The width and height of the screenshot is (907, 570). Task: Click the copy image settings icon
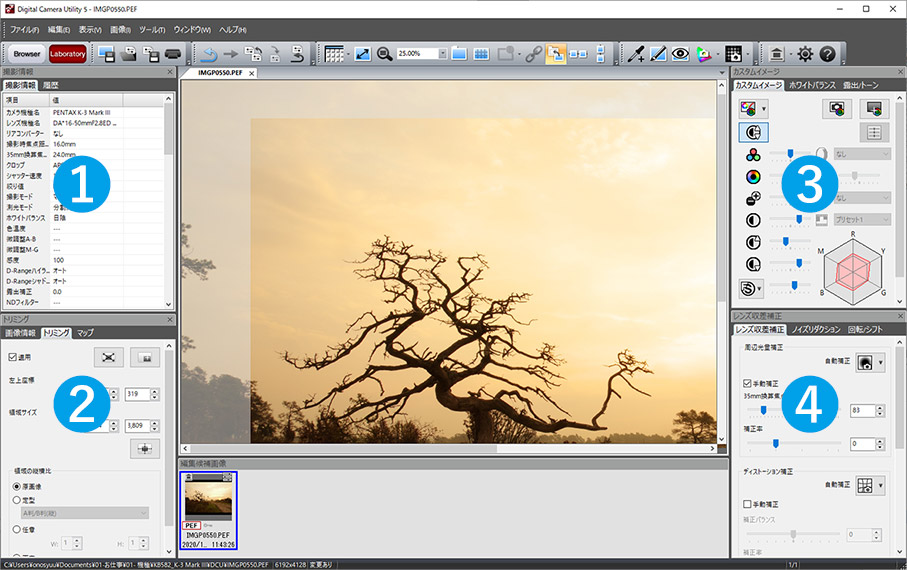click(253, 54)
